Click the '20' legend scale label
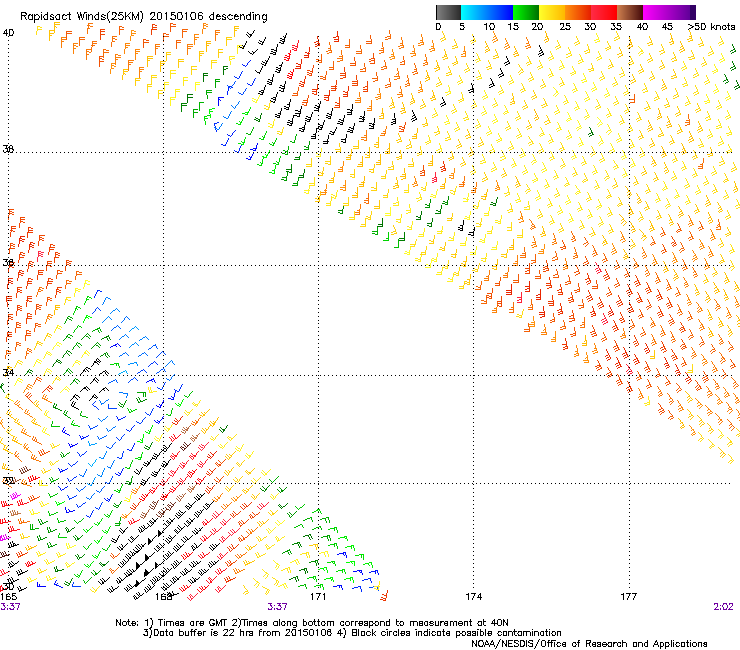This screenshot has width=740, height=650. point(538,27)
